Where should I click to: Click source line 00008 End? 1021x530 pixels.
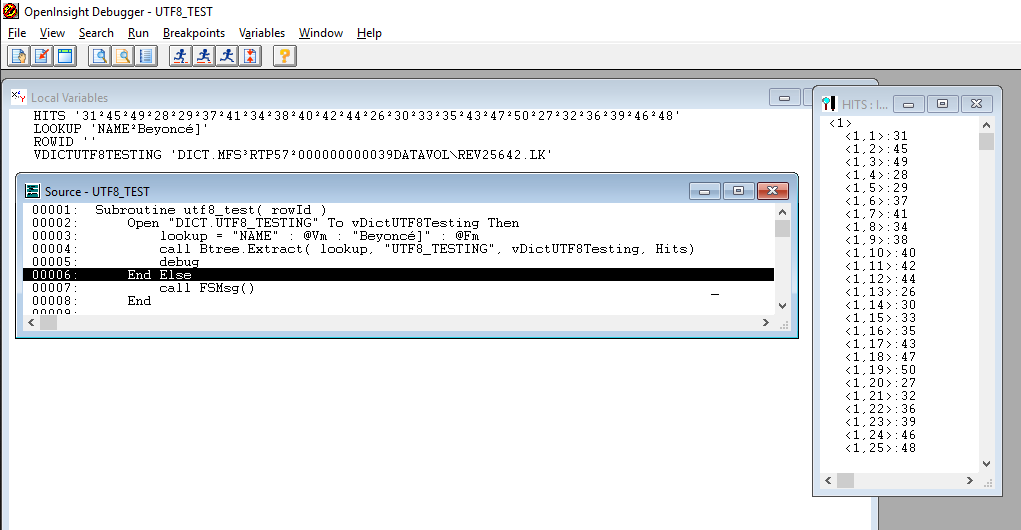pos(399,301)
